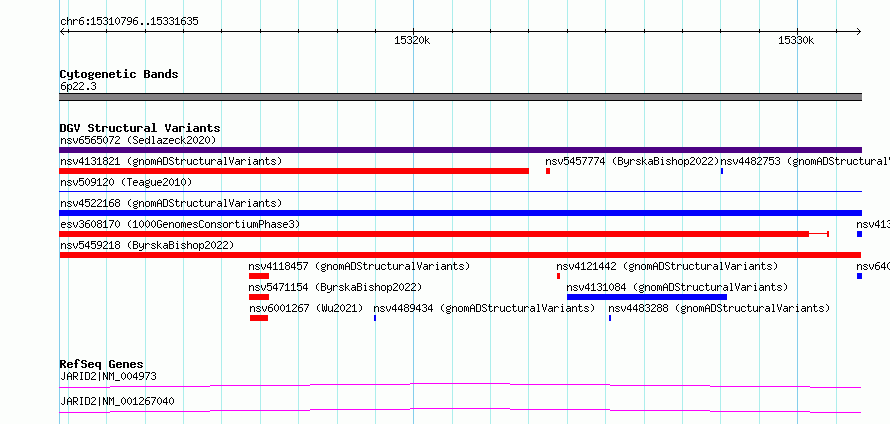Click the nsv4483288 small blue marker

pyautogui.click(x=610, y=318)
